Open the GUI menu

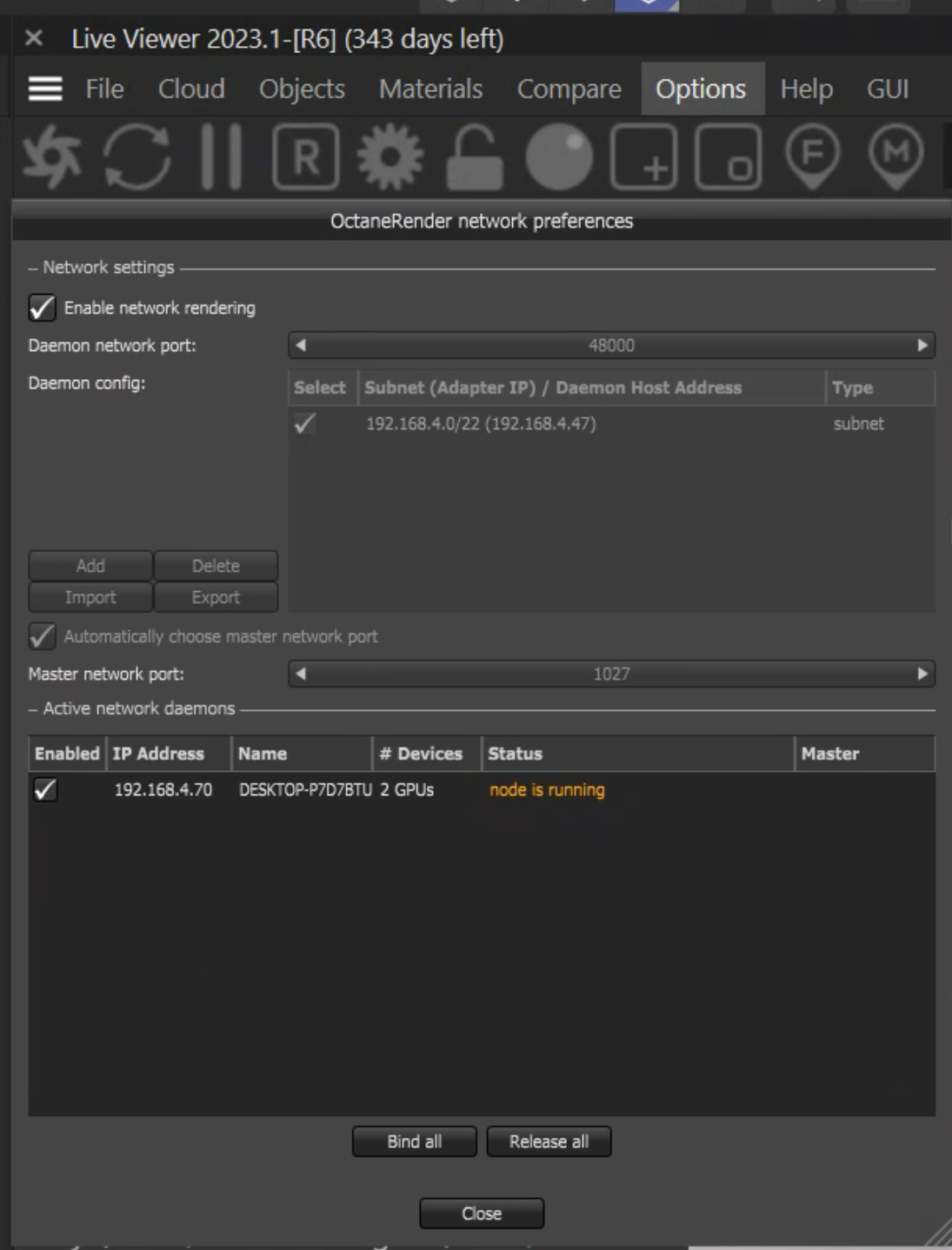(888, 89)
